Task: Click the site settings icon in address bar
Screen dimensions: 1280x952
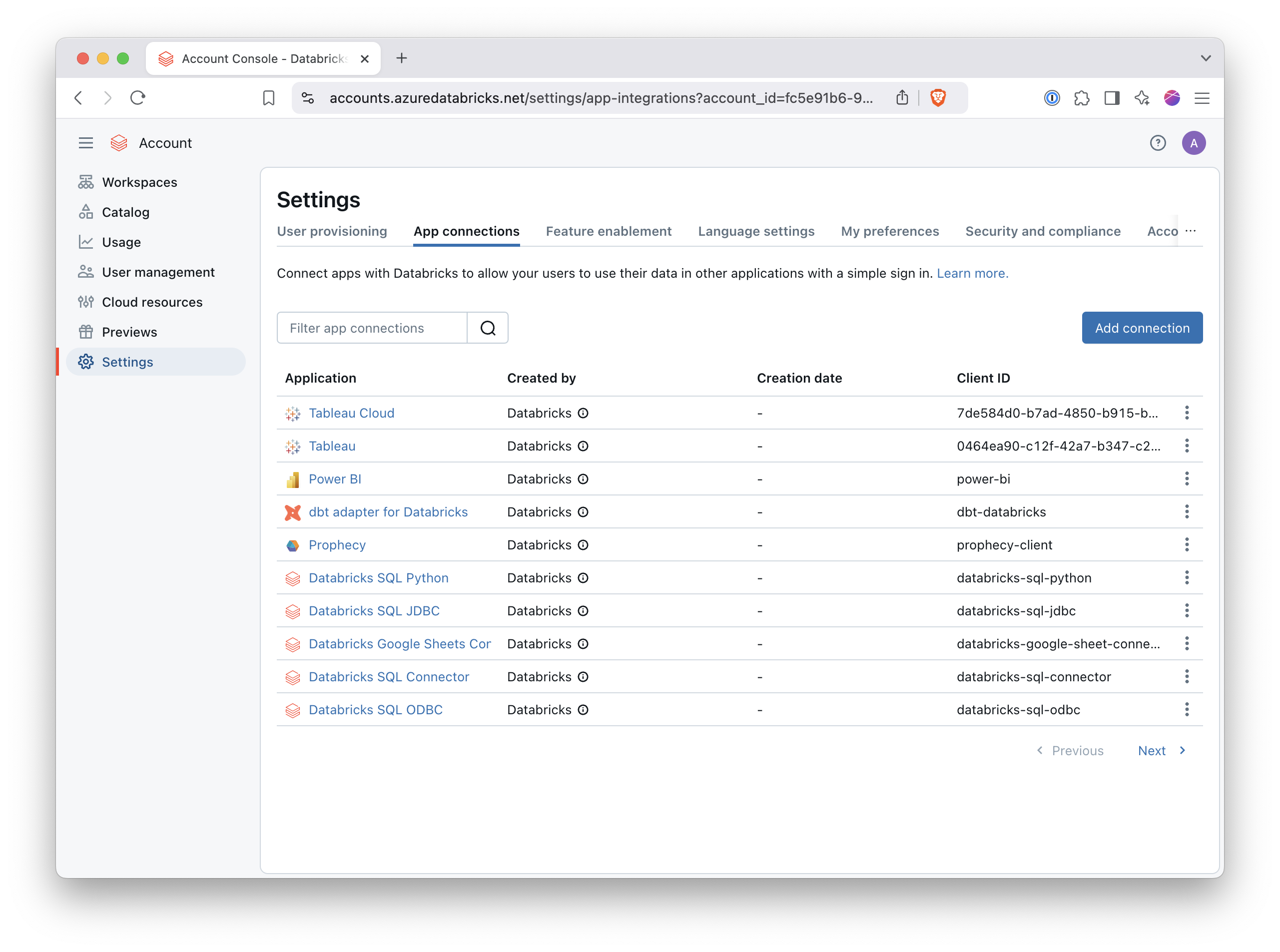Action: [308, 98]
